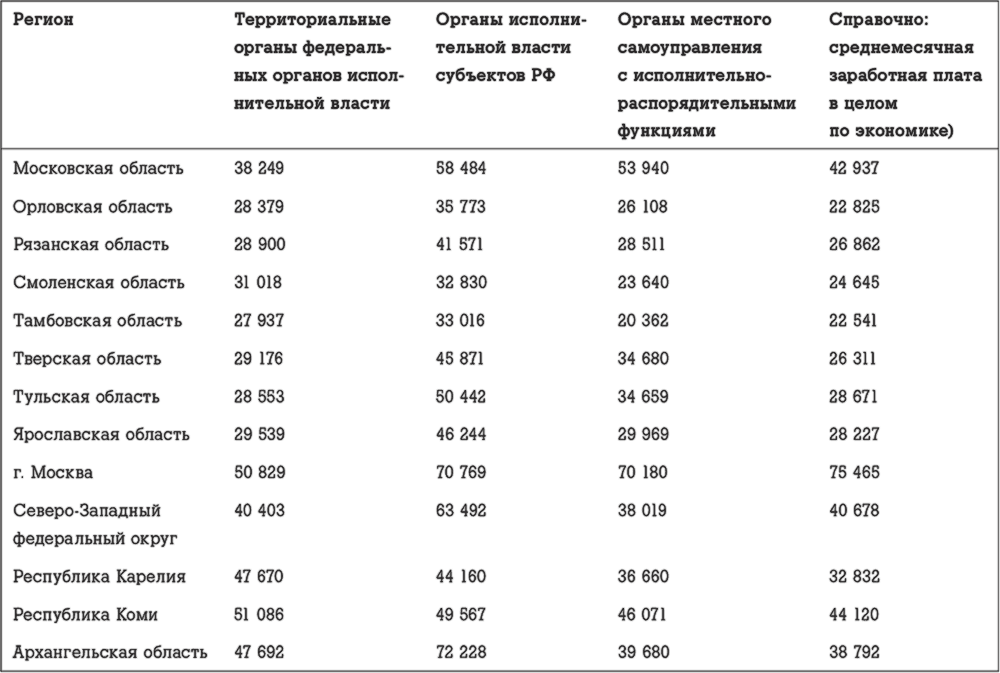
Task: Click the value 29 176 for Тверская область
Action: coord(258,359)
